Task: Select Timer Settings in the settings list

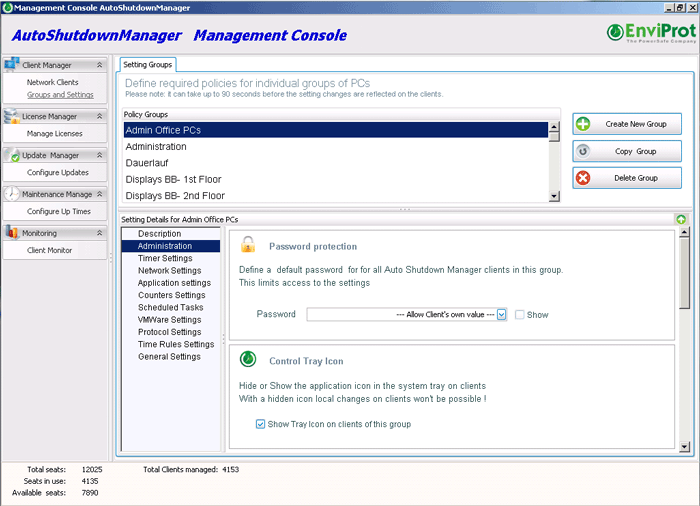Action: (164, 258)
